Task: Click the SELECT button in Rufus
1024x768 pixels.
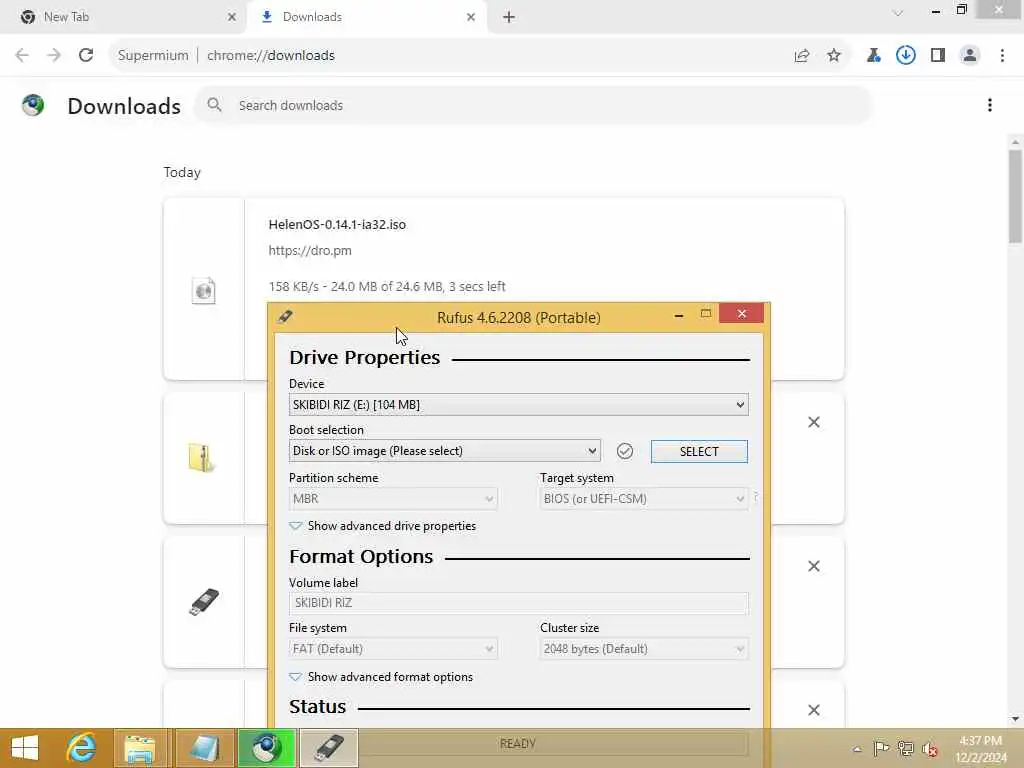Action: (699, 451)
